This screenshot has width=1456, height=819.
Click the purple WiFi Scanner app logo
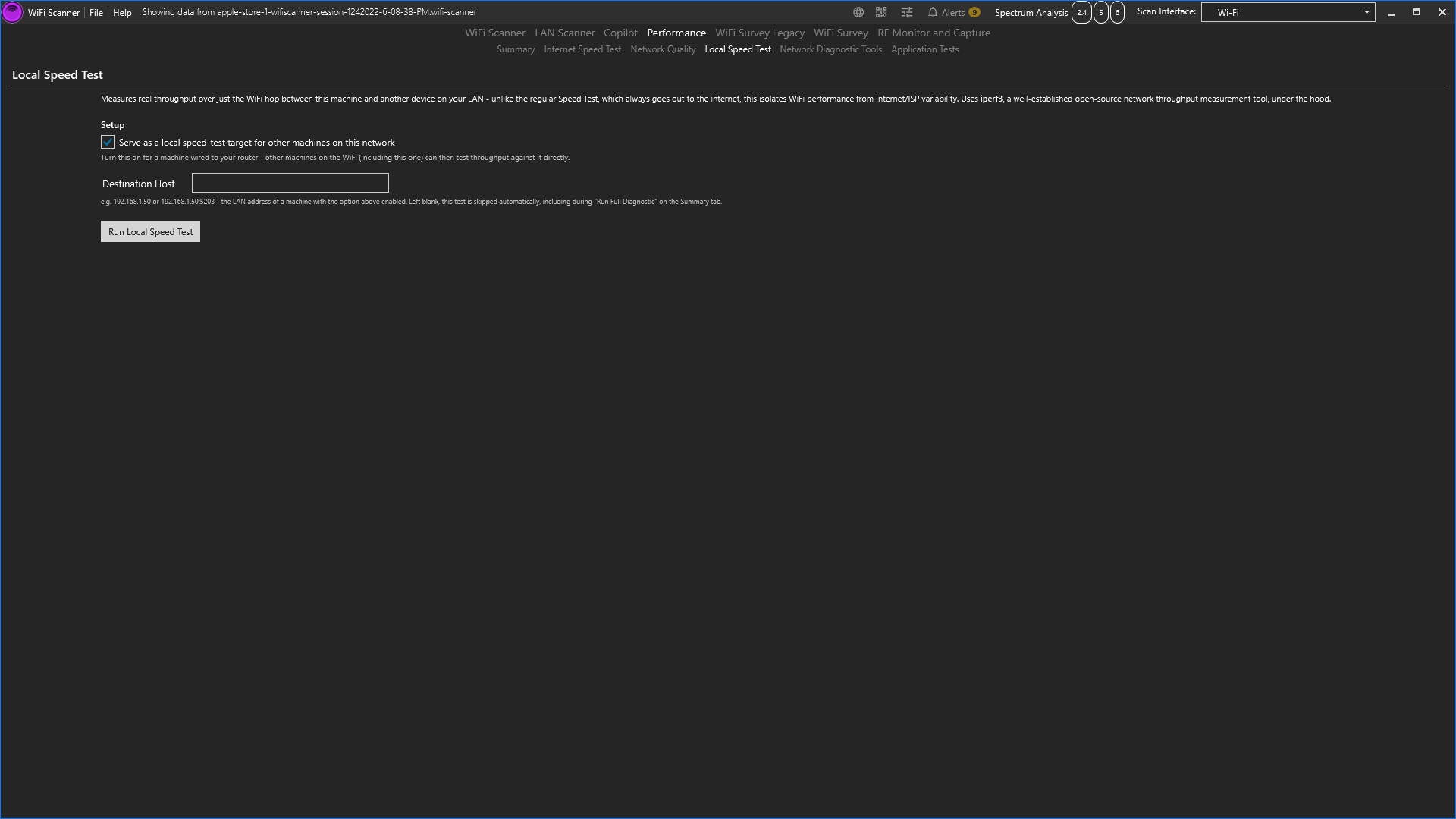tap(12, 12)
